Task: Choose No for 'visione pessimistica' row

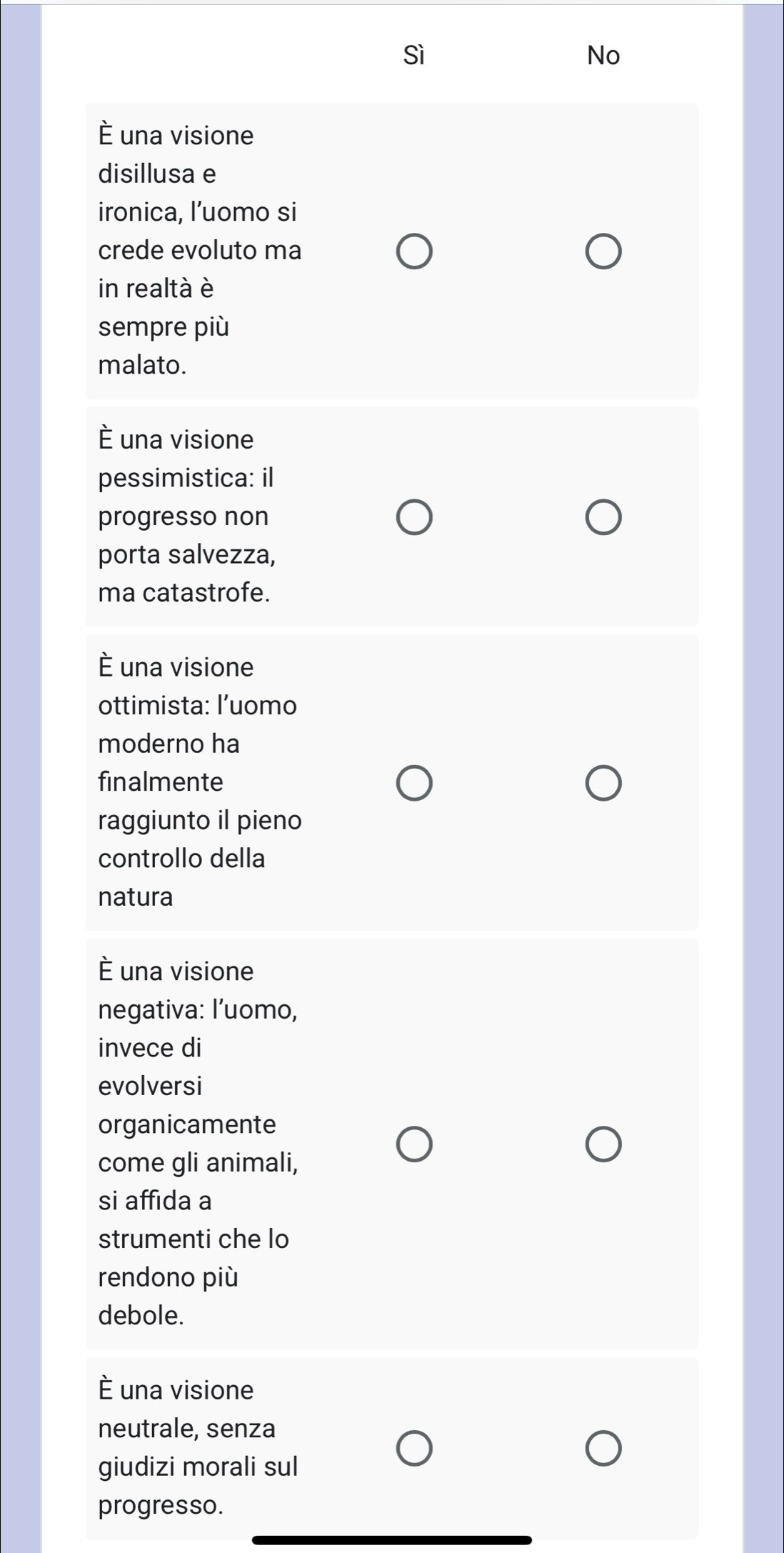Action: tap(603, 517)
